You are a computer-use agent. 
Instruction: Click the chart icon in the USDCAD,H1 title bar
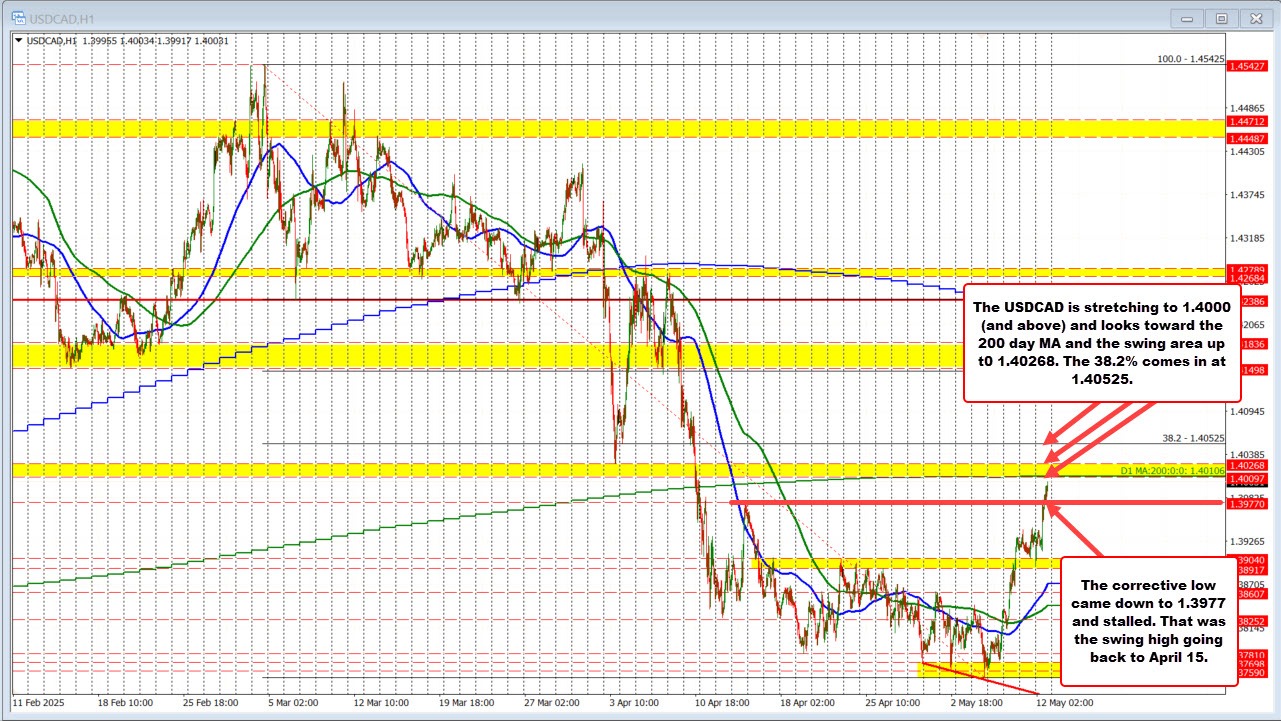pyautogui.click(x=19, y=17)
